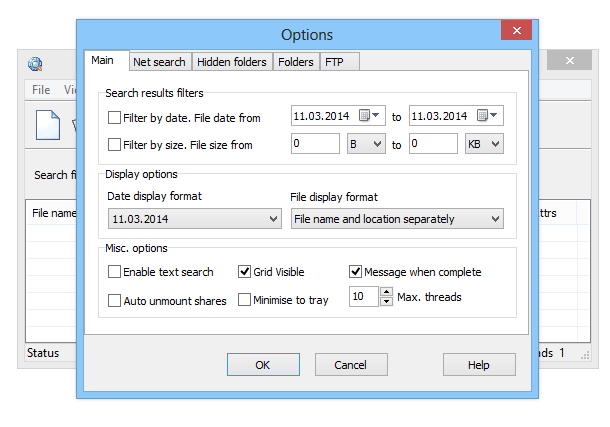Screen dimensions: 610x427
Task: Increase the Max. threads value
Action: [x=386, y=291]
